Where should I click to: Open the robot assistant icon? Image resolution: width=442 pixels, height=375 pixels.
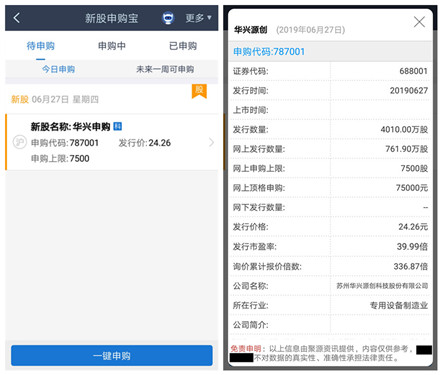(x=168, y=18)
